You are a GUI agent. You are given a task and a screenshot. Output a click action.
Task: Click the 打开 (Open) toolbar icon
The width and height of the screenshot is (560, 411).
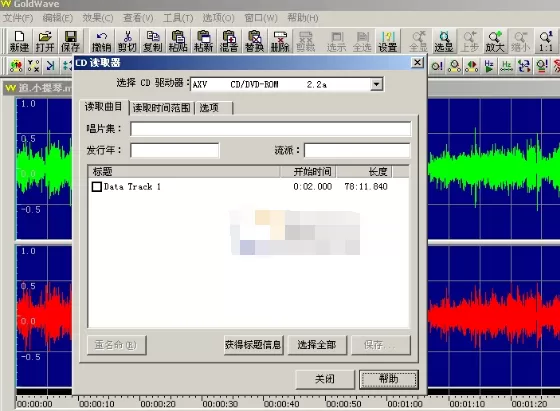45,41
